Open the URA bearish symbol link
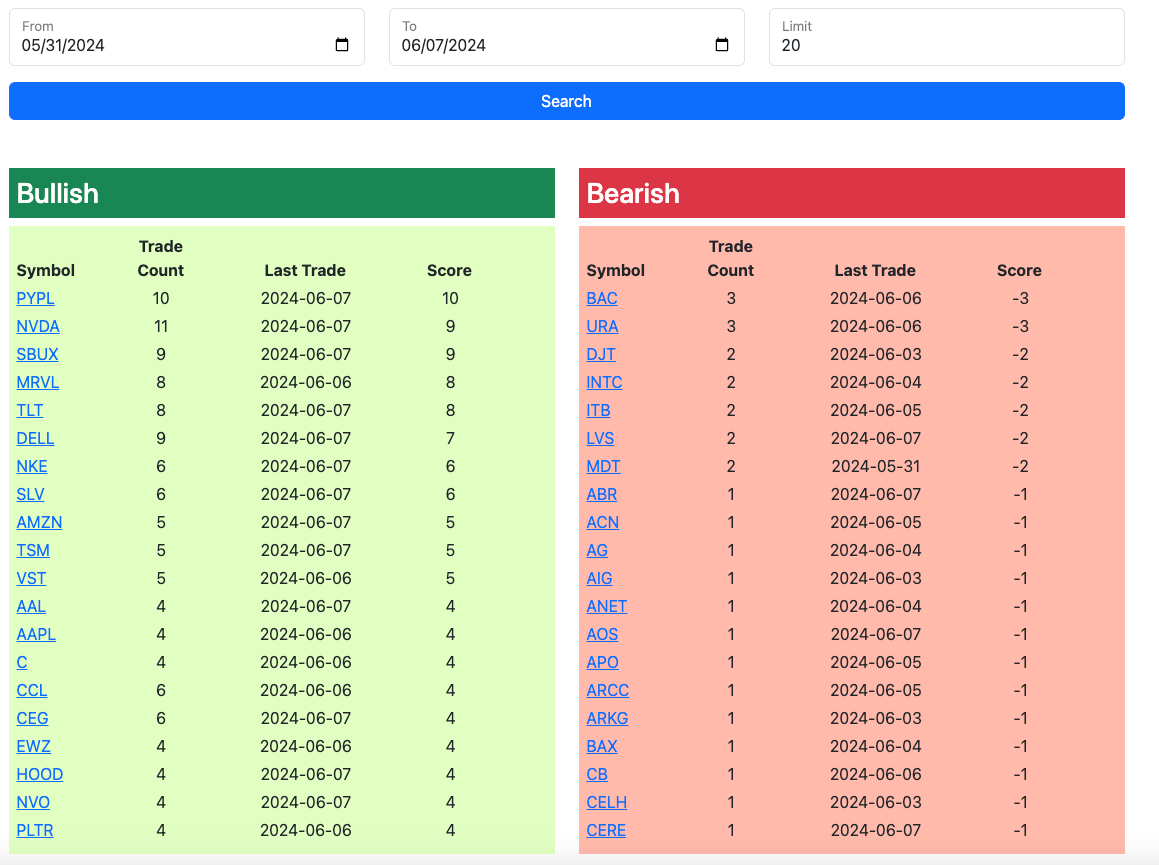Viewport: 1159px width, 865px height. (602, 327)
